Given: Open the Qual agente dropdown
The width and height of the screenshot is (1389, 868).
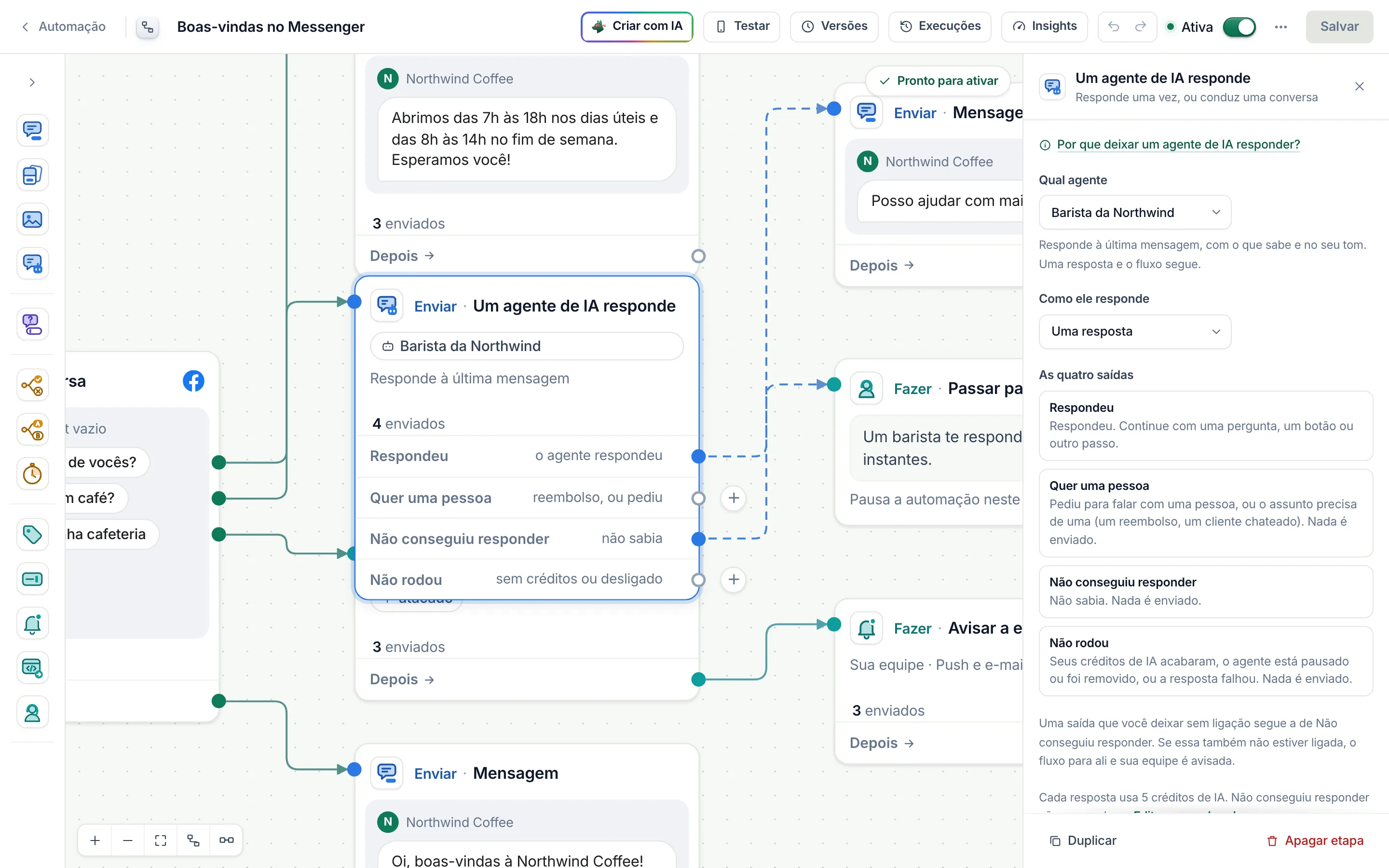Looking at the screenshot, I should 1135,212.
